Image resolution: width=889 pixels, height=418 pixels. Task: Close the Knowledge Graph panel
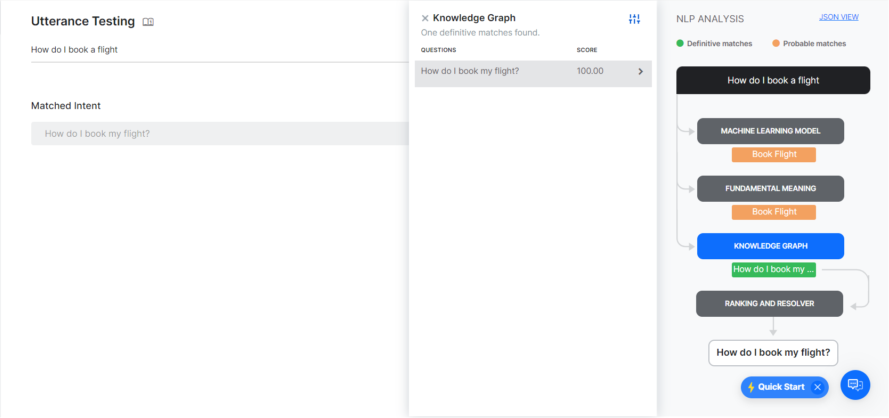[425, 18]
